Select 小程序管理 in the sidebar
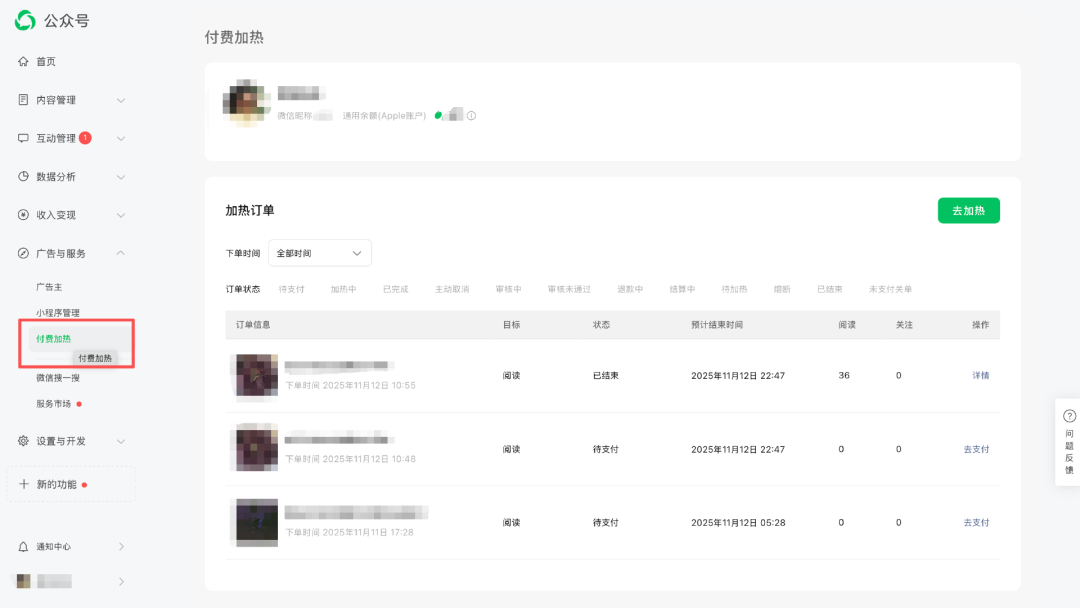The height and width of the screenshot is (608, 1080). (58, 313)
